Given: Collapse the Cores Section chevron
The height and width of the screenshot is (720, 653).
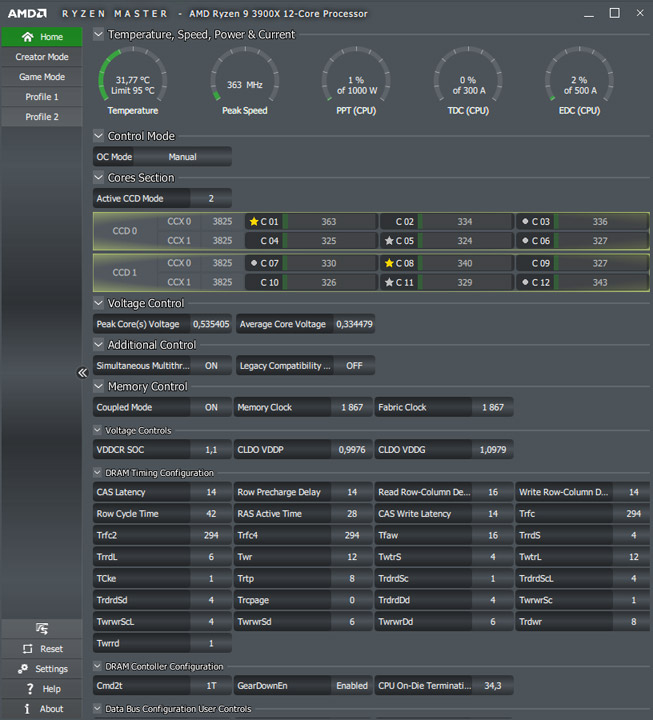Looking at the screenshot, I should [99, 177].
